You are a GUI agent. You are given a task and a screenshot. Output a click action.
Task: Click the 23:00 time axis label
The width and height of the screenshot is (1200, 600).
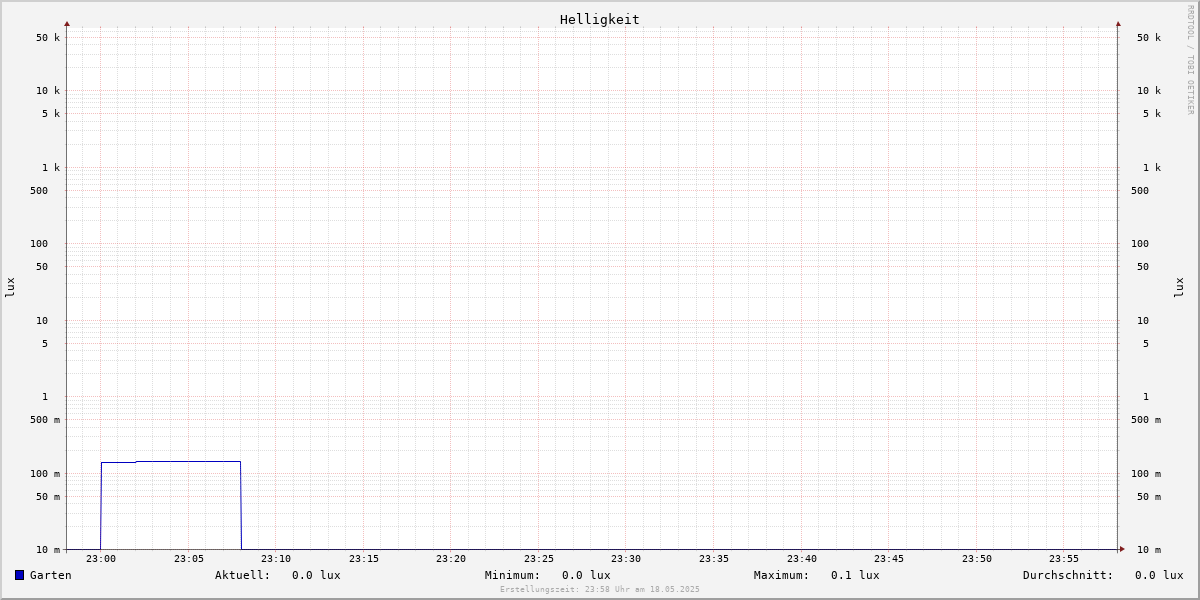coord(101,559)
